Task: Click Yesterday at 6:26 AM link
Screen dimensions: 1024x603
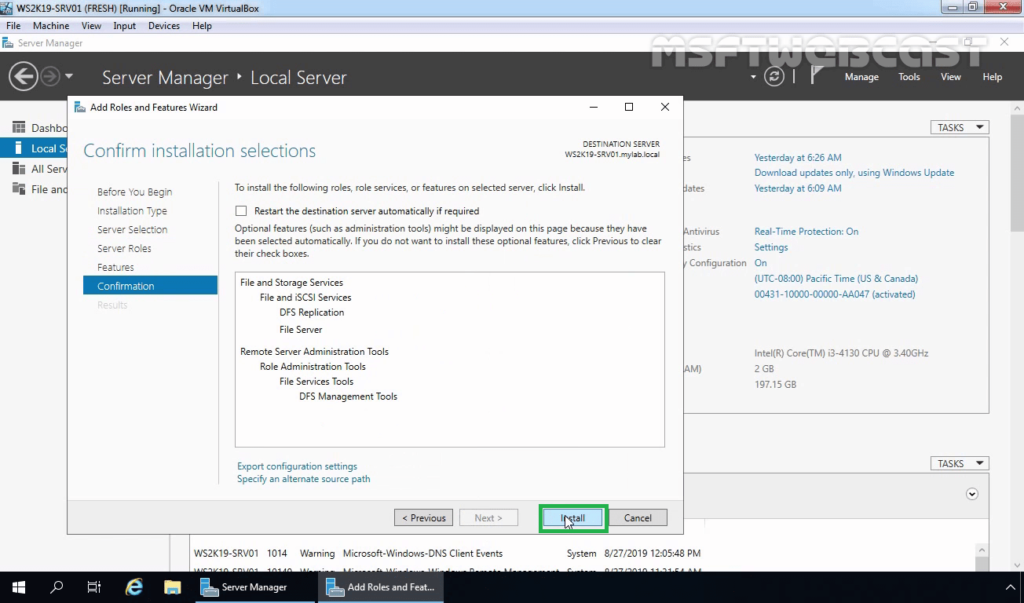Action: click(797, 157)
